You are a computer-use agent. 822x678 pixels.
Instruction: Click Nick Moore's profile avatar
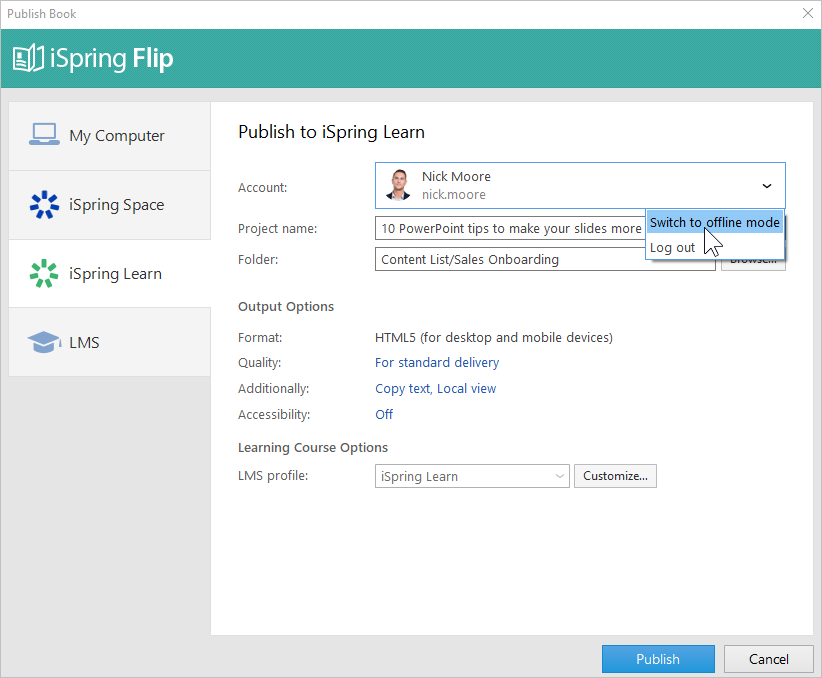(399, 185)
